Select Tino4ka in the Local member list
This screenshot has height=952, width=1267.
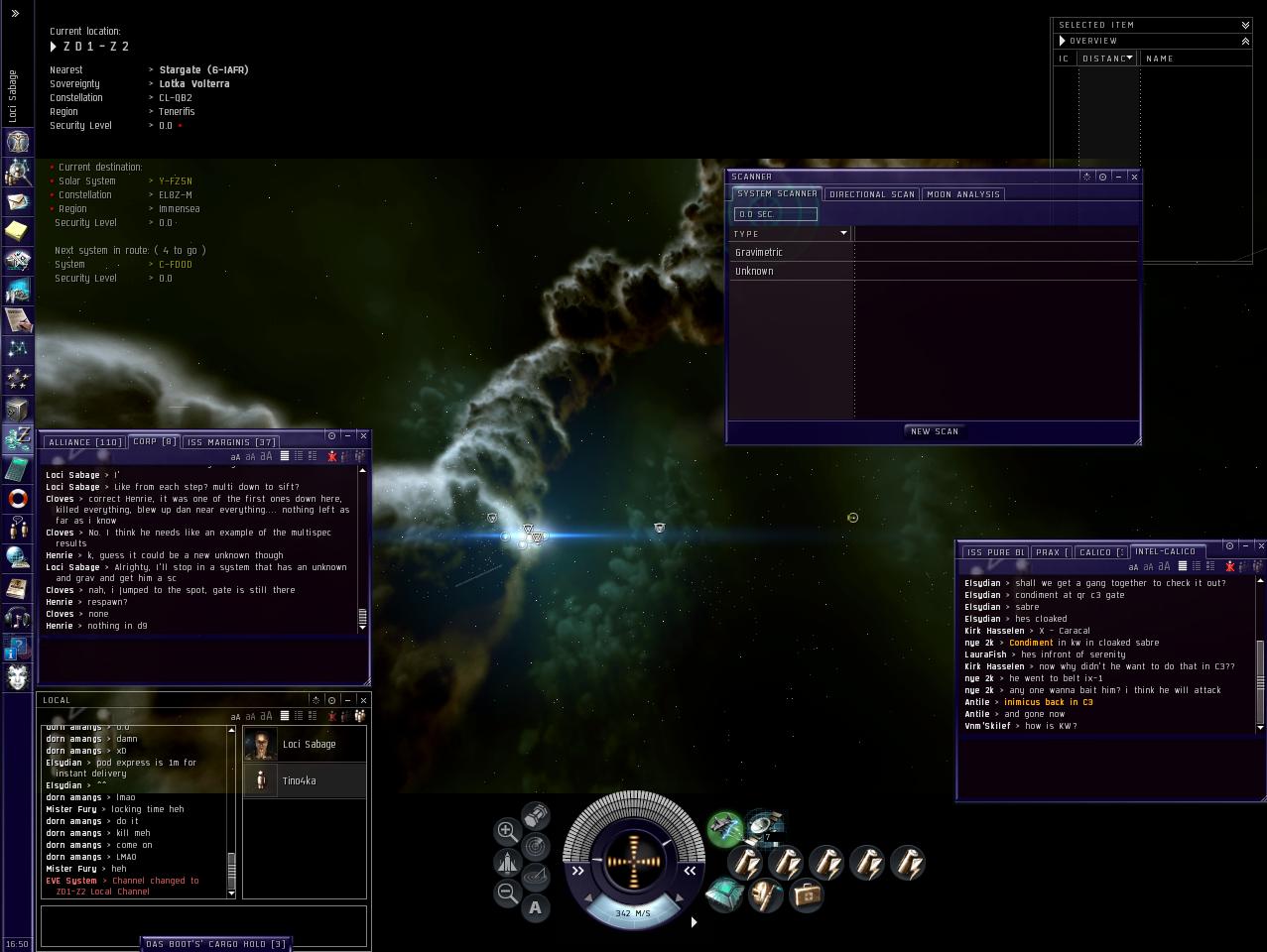(305, 780)
